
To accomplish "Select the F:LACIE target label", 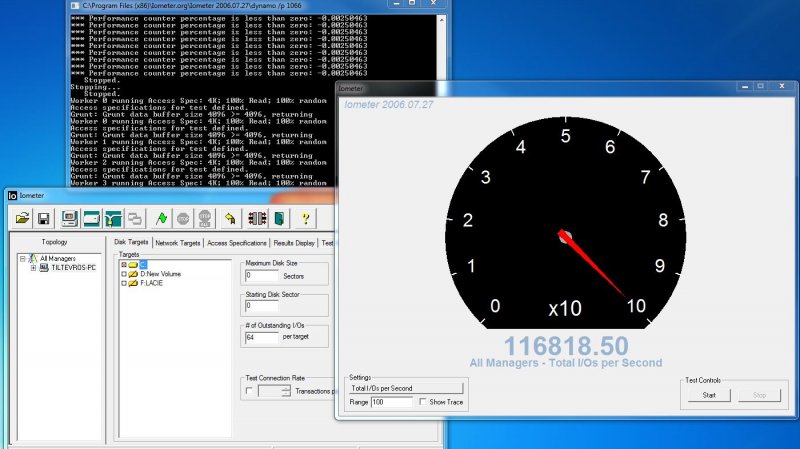I will (152, 283).
